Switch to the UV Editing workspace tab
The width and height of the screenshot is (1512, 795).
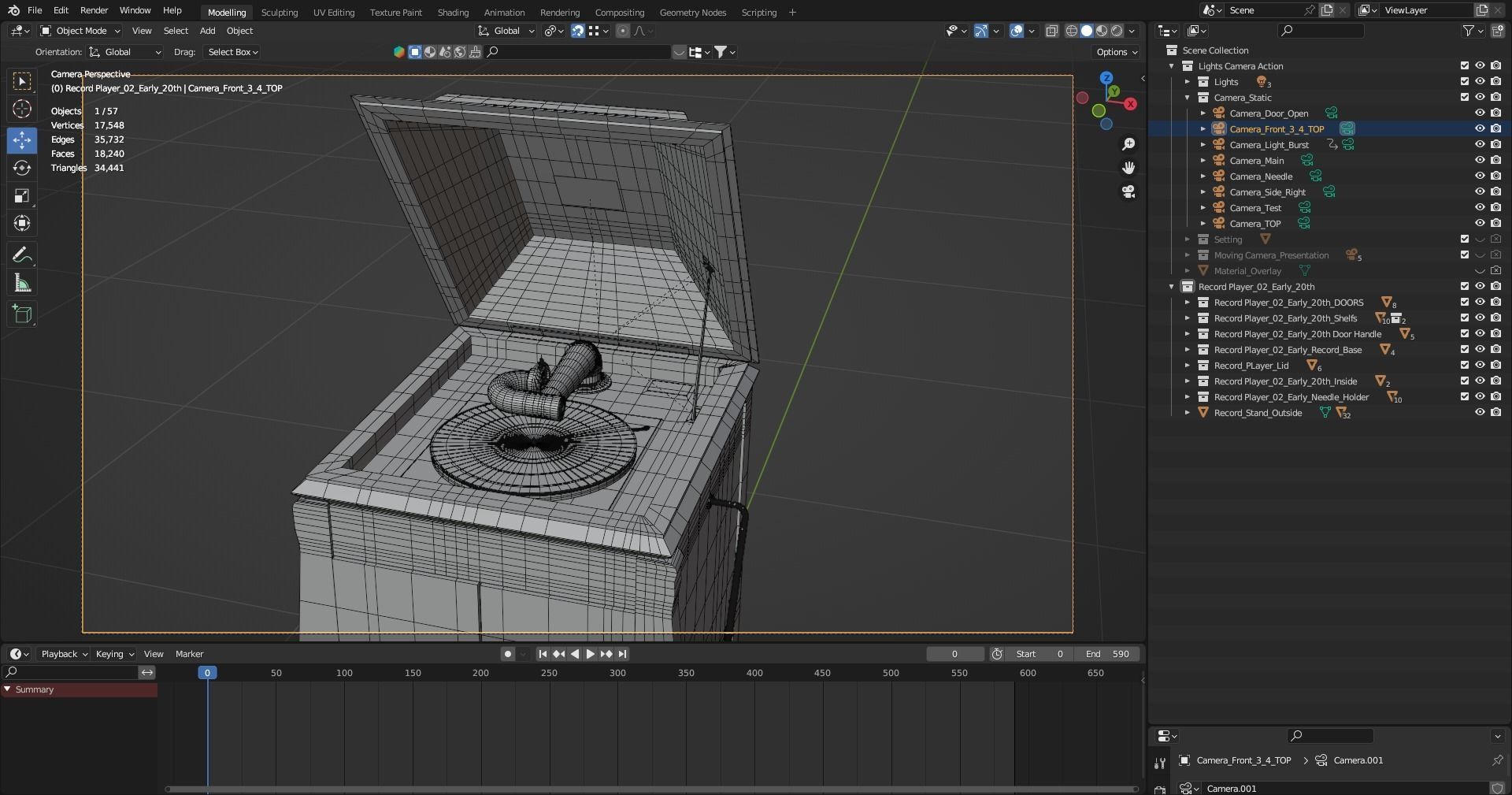[333, 13]
